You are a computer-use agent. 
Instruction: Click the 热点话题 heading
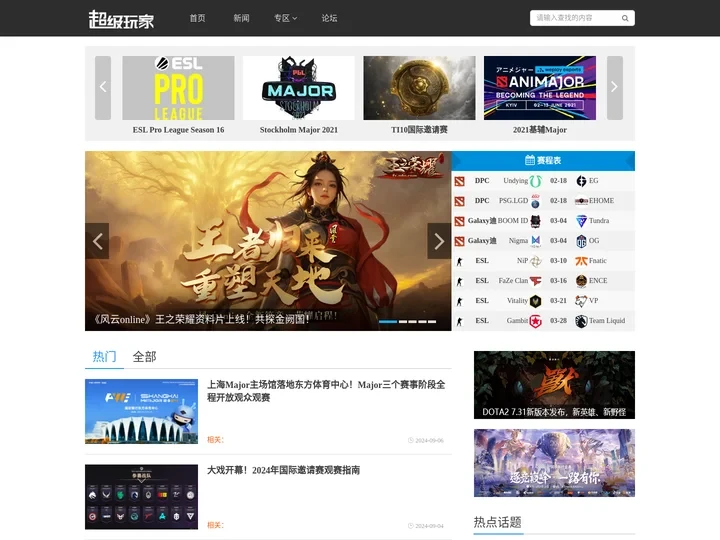pos(498,522)
